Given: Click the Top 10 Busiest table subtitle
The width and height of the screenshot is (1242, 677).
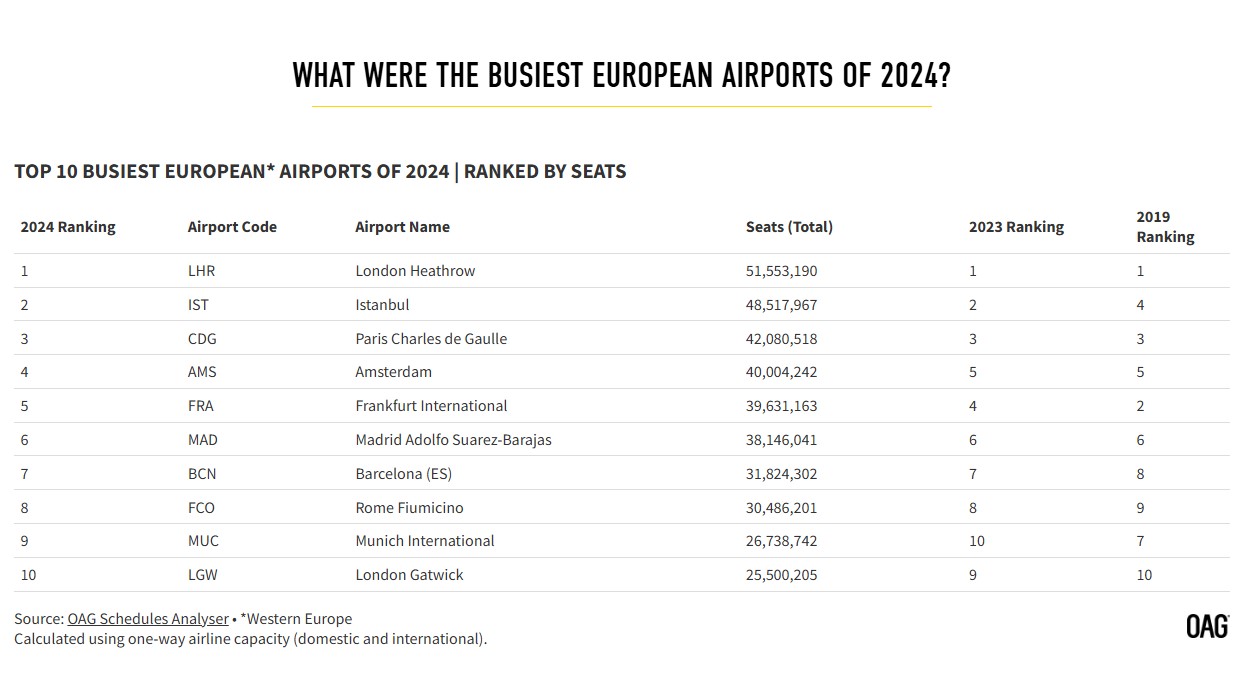Looking at the screenshot, I should [x=320, y=171].
